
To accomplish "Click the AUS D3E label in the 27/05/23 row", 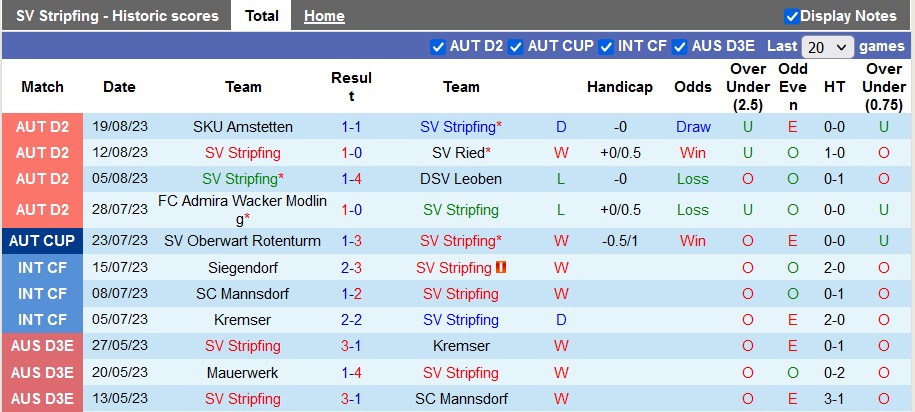I will [42, 346].
